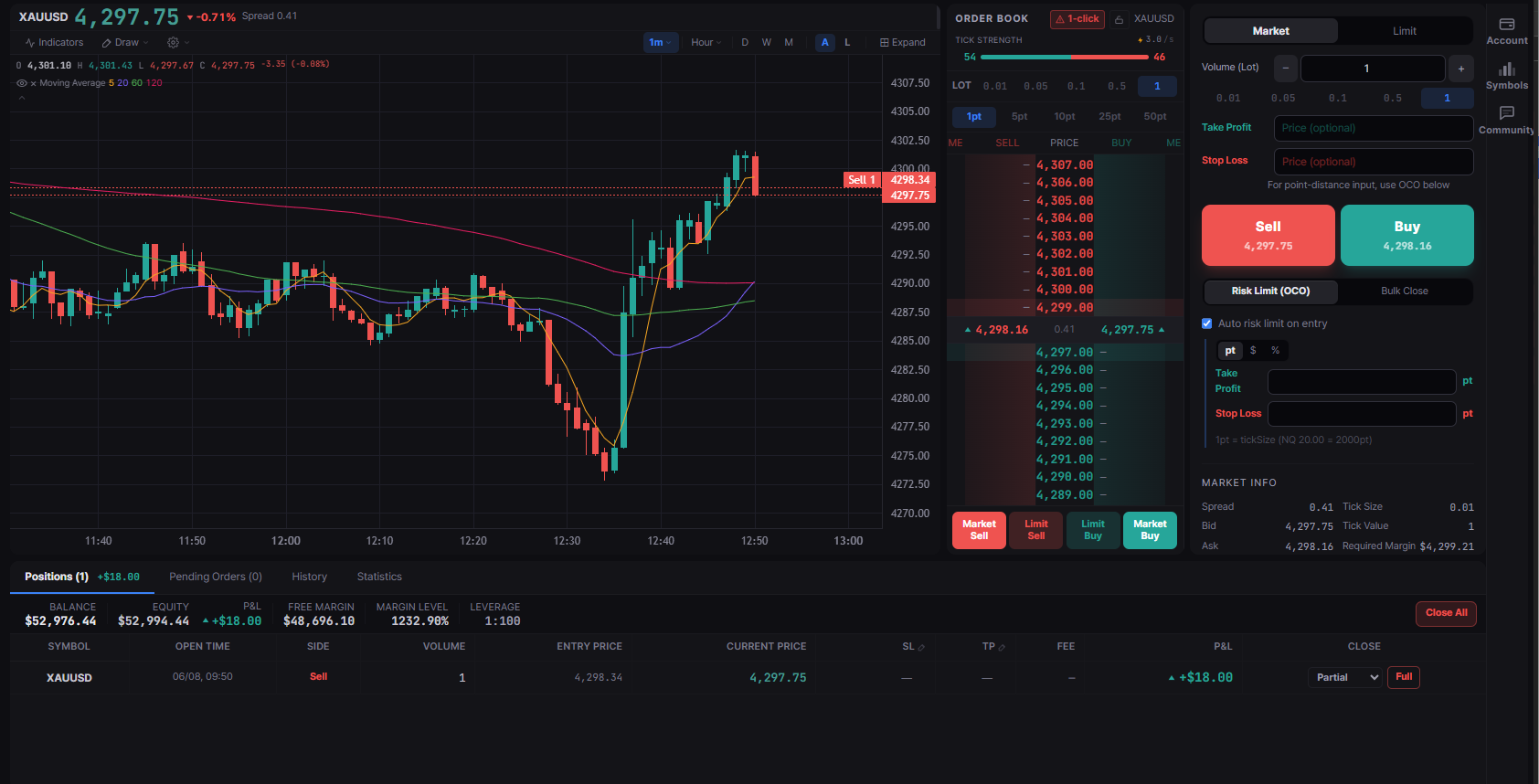The image size is (1539, 784).
Task: Click the green Buy 4,298.16 button
Action: pos(1406,235)
